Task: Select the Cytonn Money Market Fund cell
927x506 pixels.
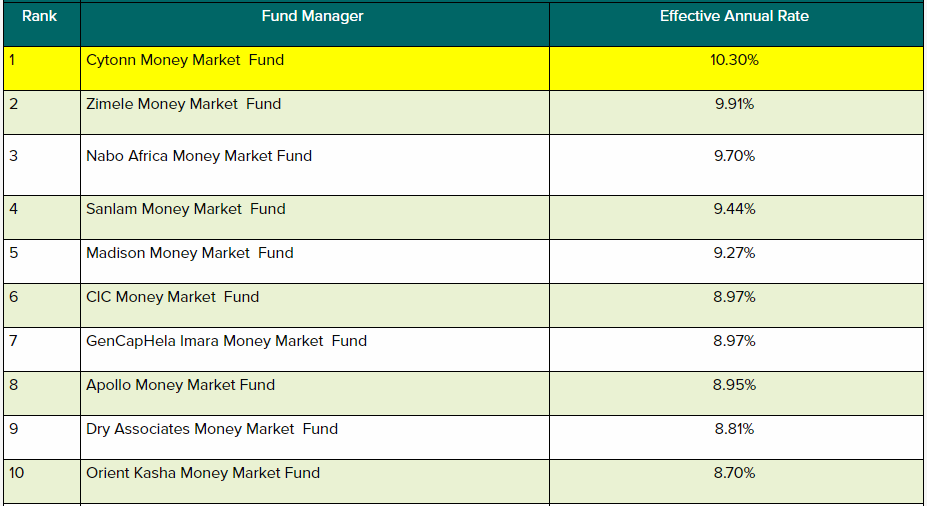Action: [x=185, y=60]
